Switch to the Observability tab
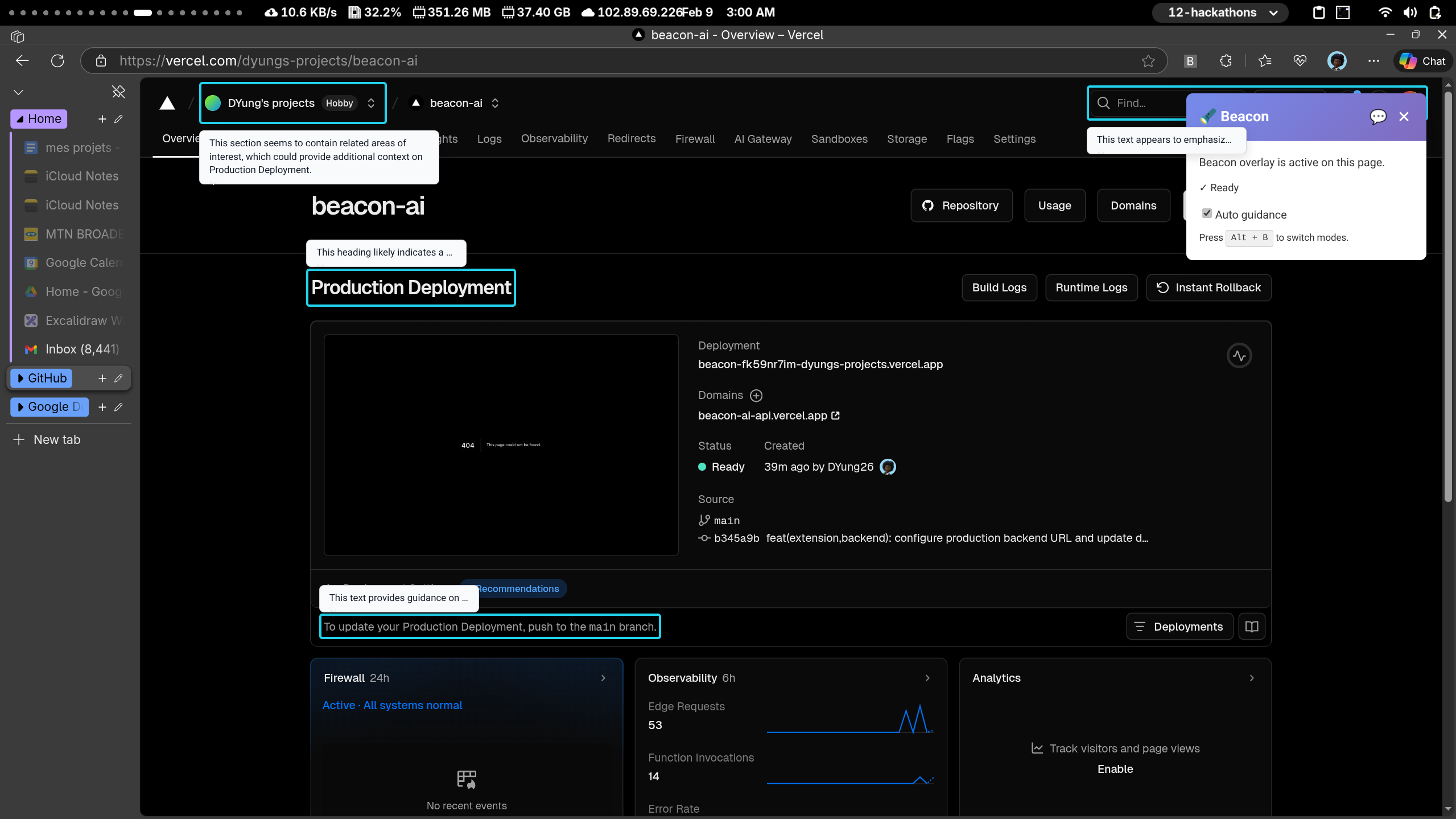1456x819 pixels. point(554,139)
